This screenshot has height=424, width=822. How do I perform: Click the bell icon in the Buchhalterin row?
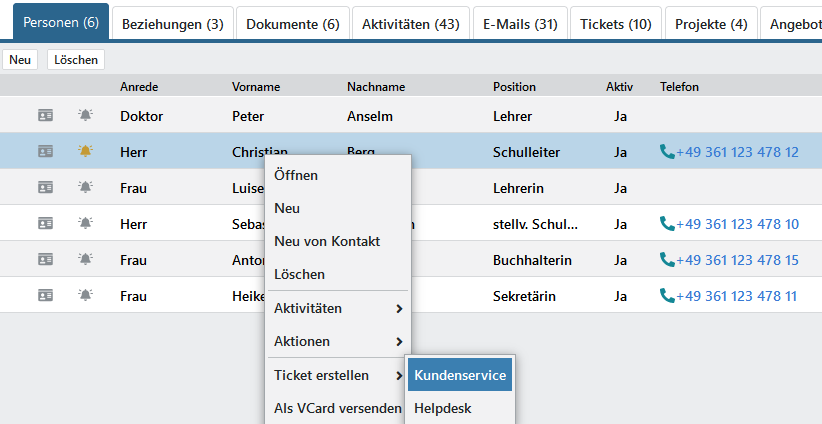pos(85,260)
